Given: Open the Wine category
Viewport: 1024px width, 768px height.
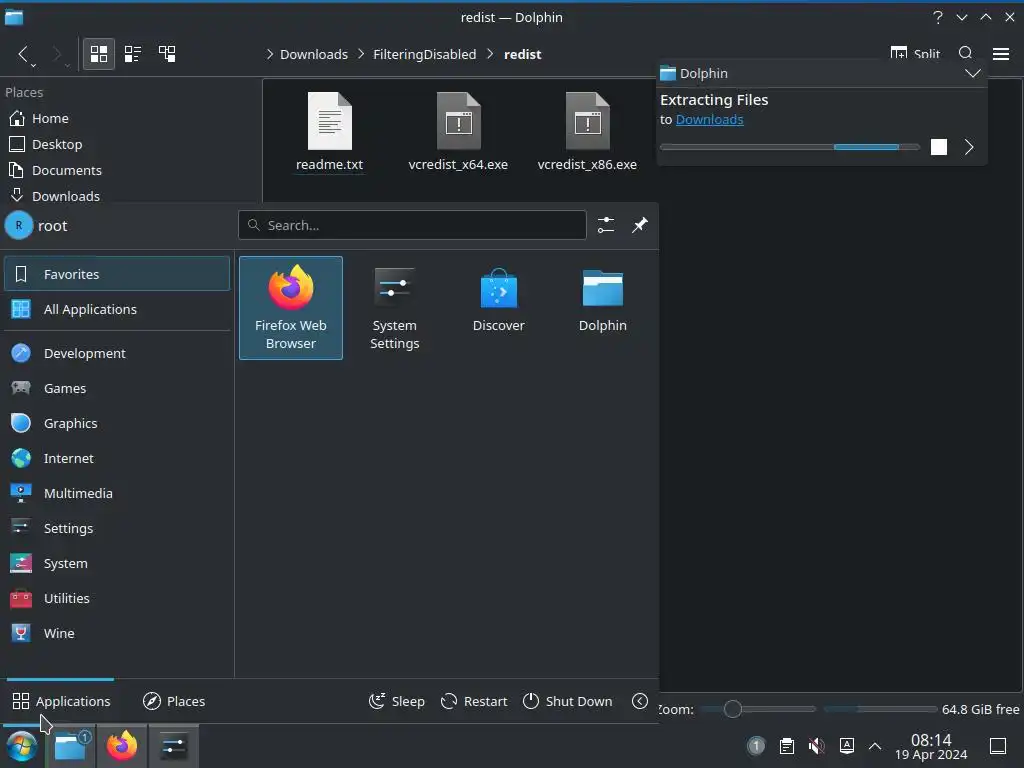Looking at the screenshot, I should [117, 633].
